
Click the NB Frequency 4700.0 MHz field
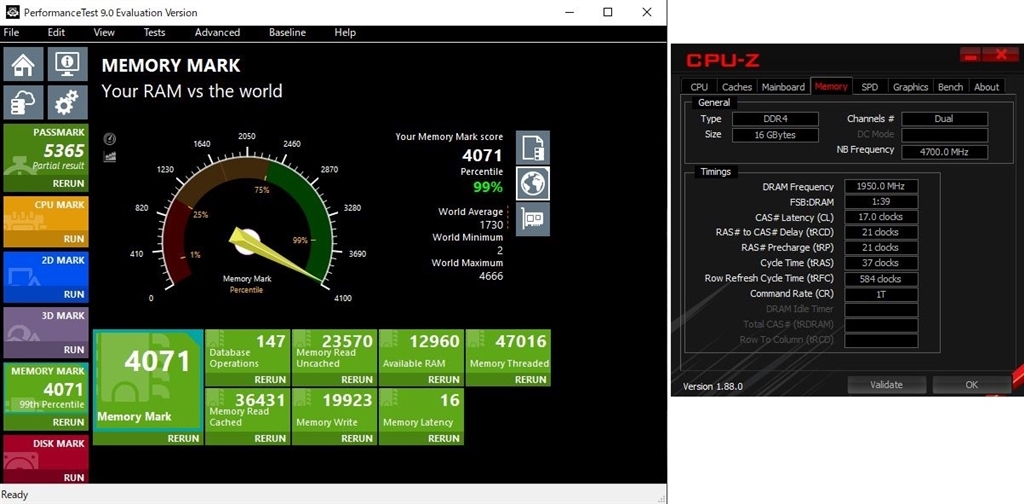click(944, 152)
